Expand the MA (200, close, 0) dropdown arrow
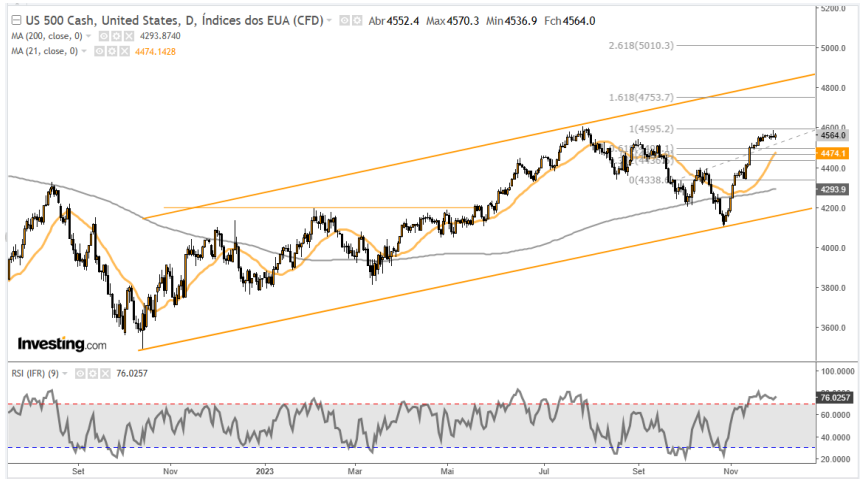860x479 pixels. click(88, 35)
